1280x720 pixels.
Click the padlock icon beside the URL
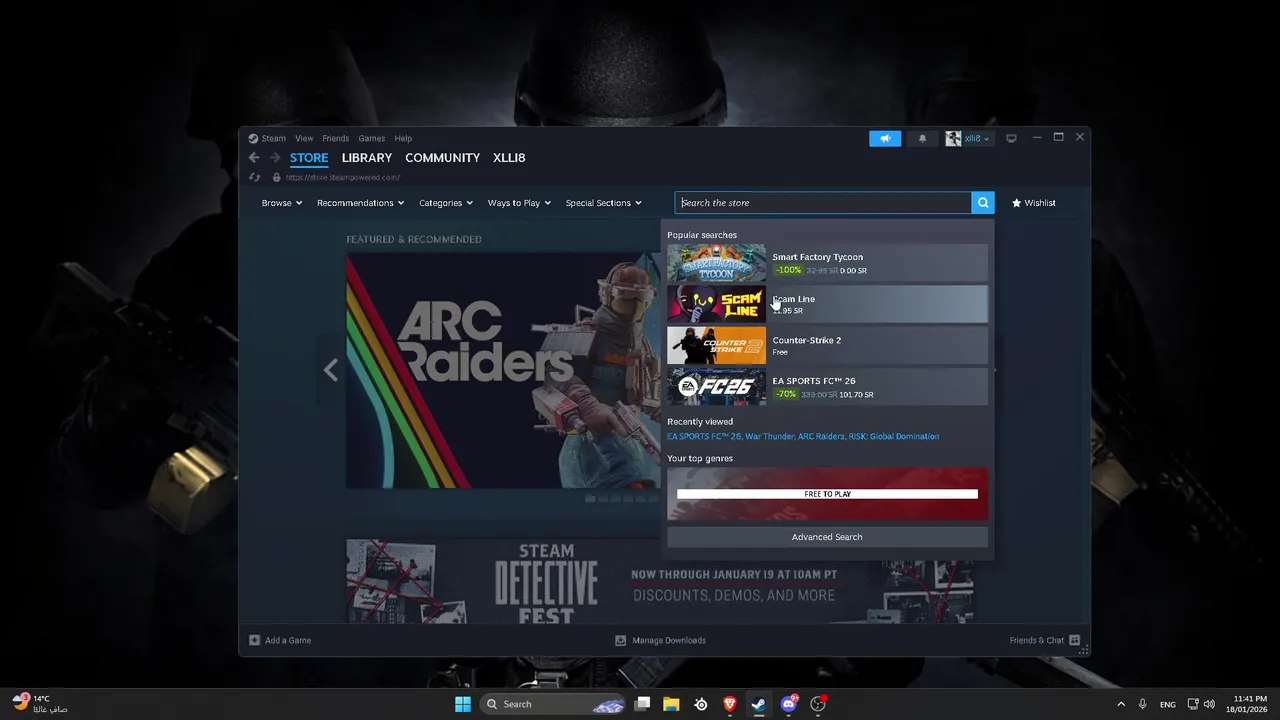[x=277, y=177]
